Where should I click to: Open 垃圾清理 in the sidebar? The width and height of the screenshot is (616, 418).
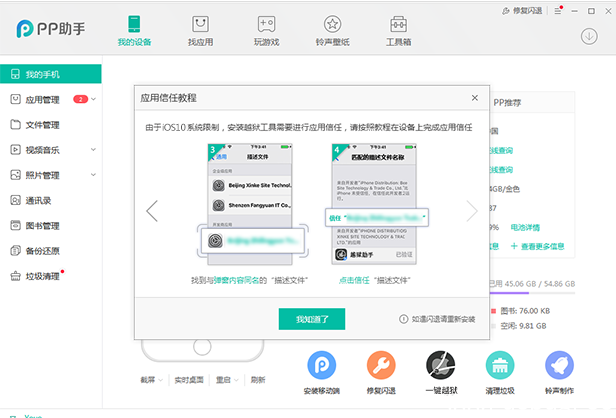(x=42, y=276)
